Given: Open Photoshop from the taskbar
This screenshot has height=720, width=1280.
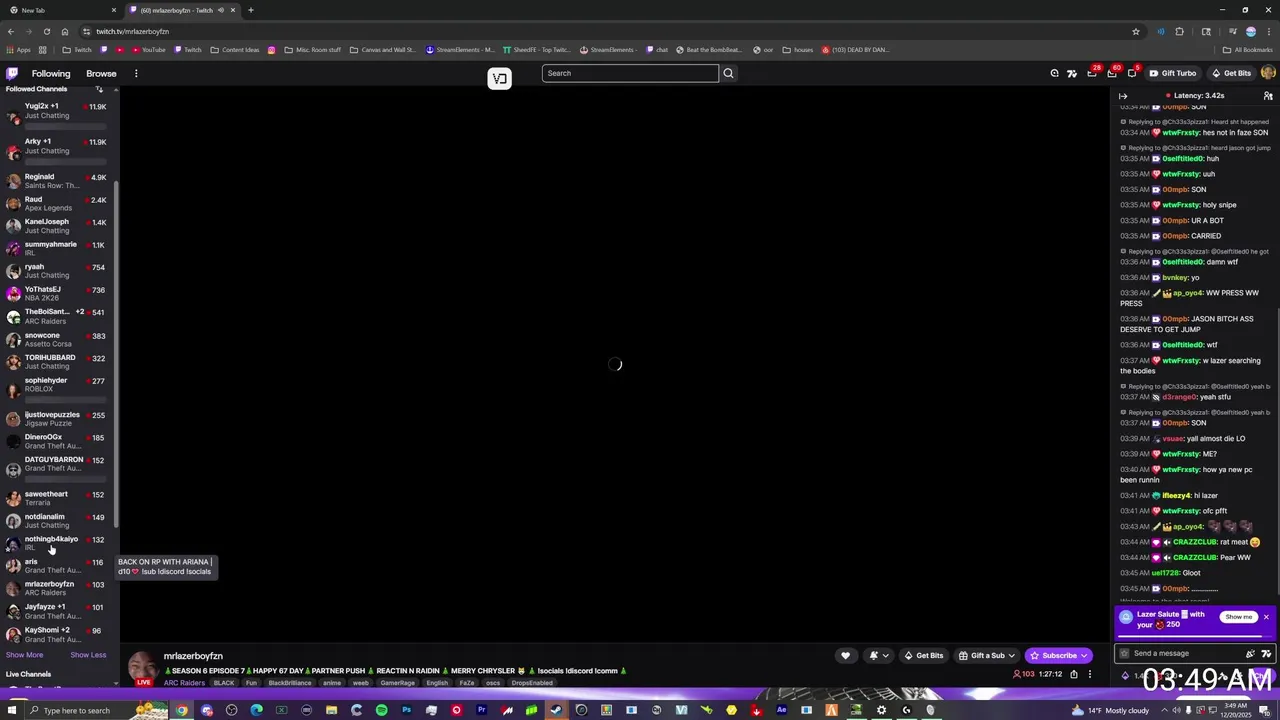Looking at the screenshot, I should pos(406,710).
